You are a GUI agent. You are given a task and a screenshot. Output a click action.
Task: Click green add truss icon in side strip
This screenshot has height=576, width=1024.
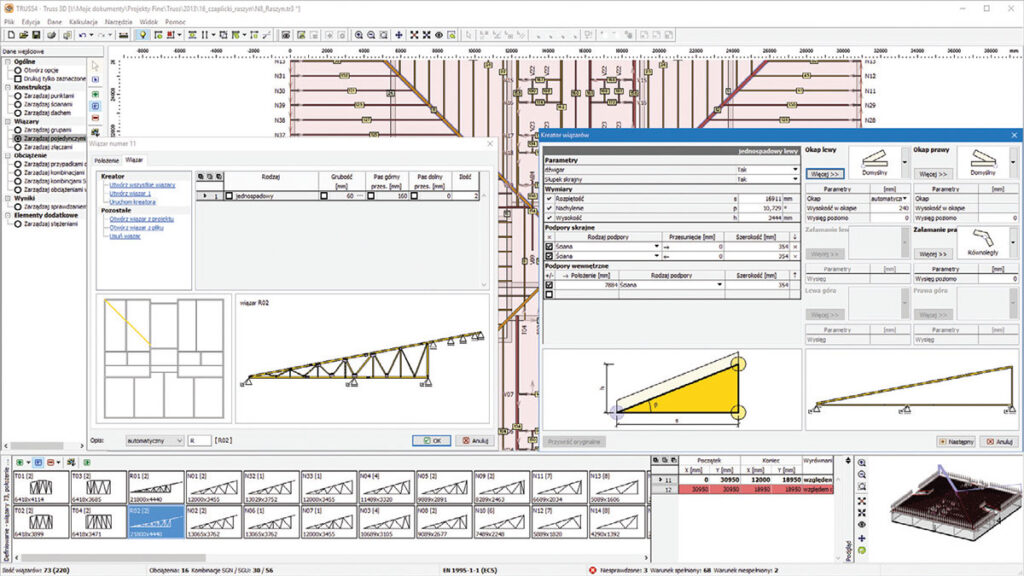(x=95, y=94)
